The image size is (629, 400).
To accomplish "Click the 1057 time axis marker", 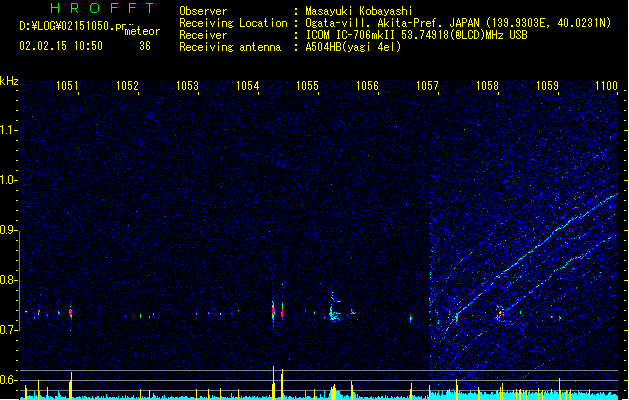I will tap(427, 85).
